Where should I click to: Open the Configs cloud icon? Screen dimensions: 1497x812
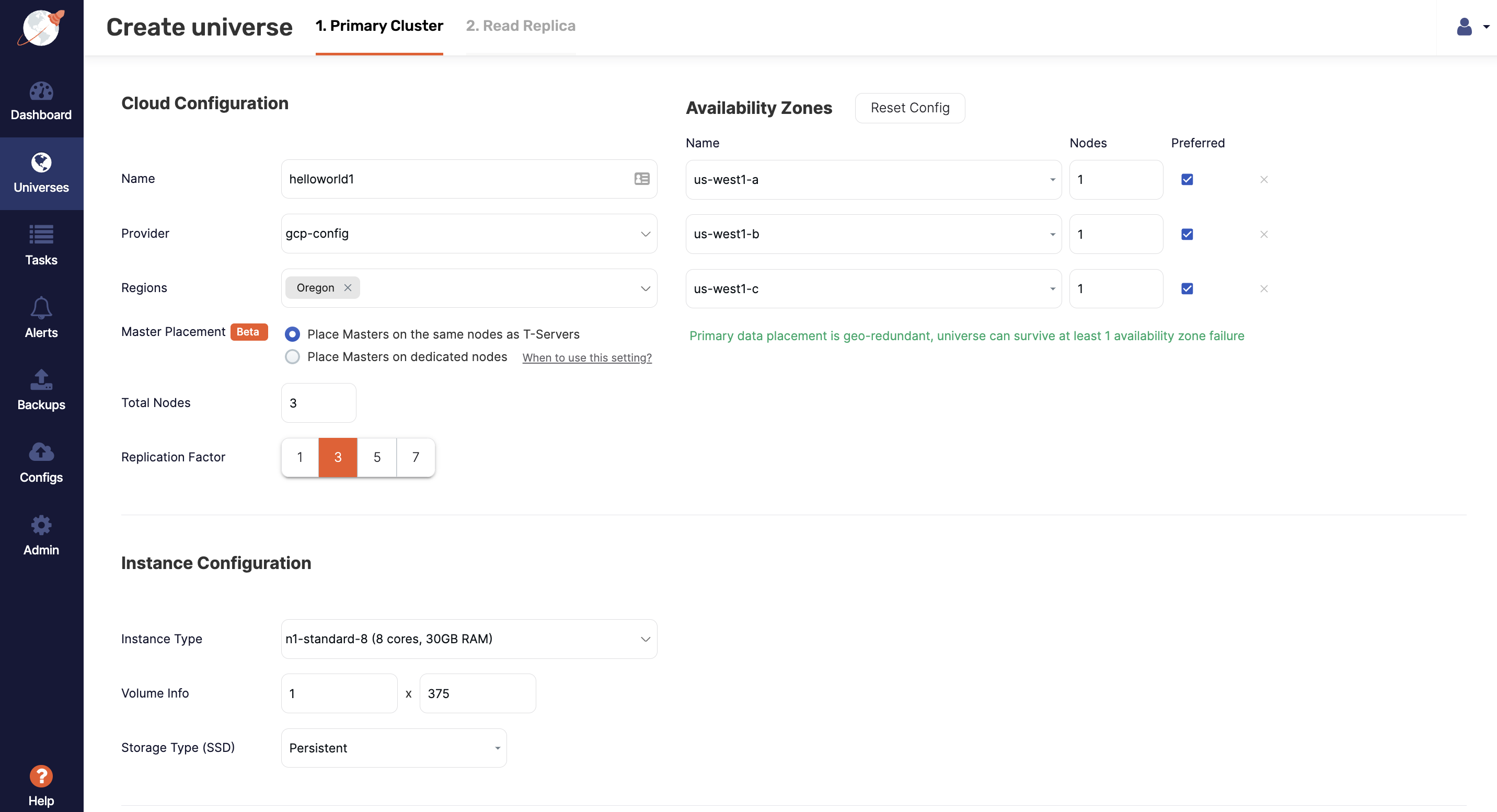(41, 453)
